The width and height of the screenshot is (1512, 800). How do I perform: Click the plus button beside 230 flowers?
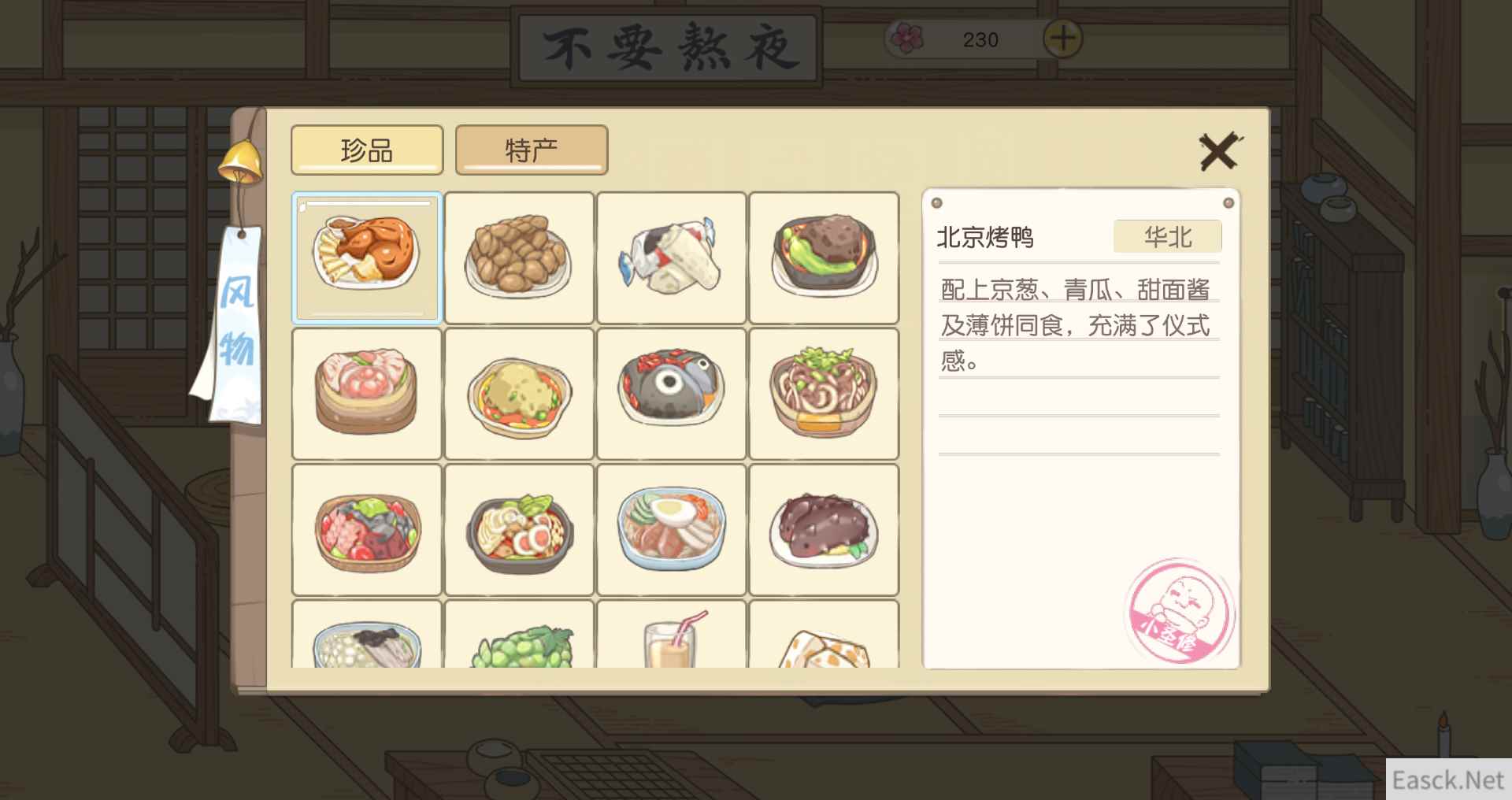(1062, 38)
